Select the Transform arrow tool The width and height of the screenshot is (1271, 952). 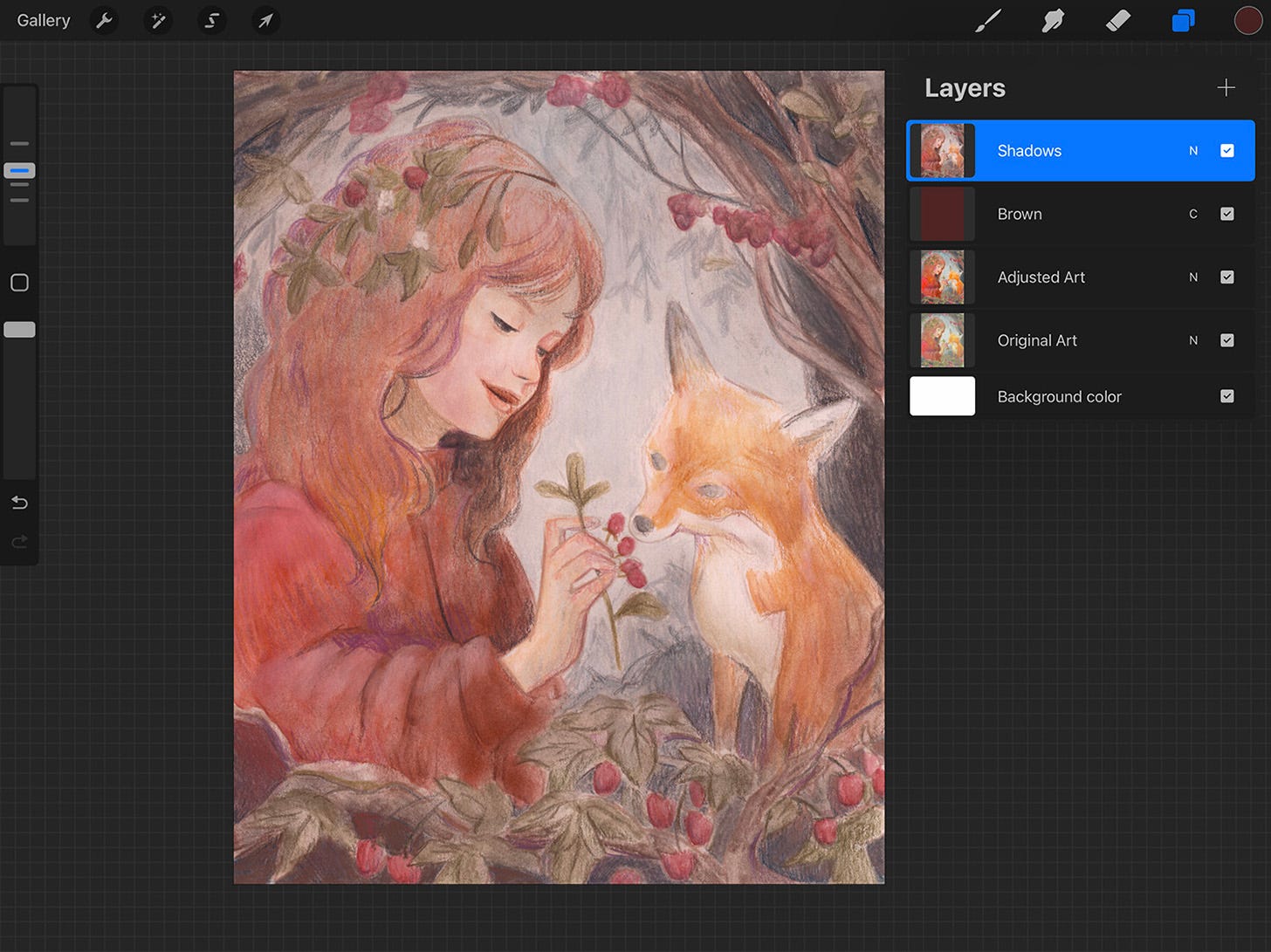pos(265,20)
